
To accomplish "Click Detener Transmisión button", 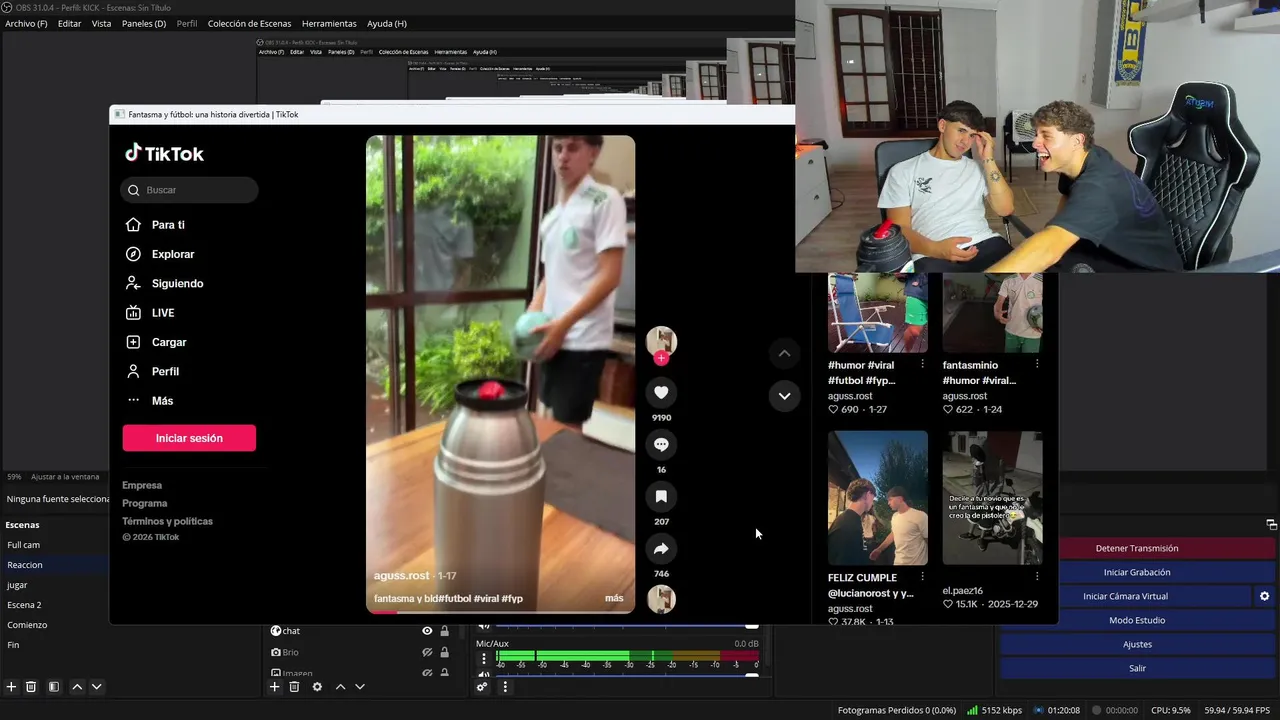I will tap(1137, 548).
